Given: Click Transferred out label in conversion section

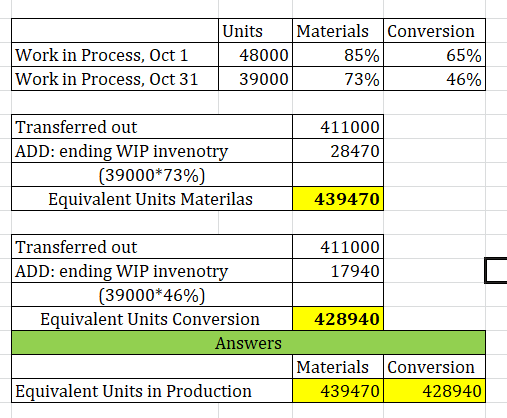Looking at the screenshot, I should point(152,247).
